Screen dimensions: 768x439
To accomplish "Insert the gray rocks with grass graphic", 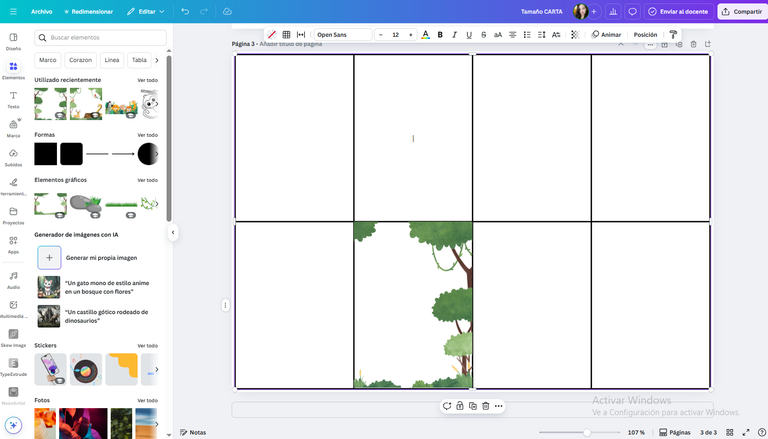I will 86,205.
